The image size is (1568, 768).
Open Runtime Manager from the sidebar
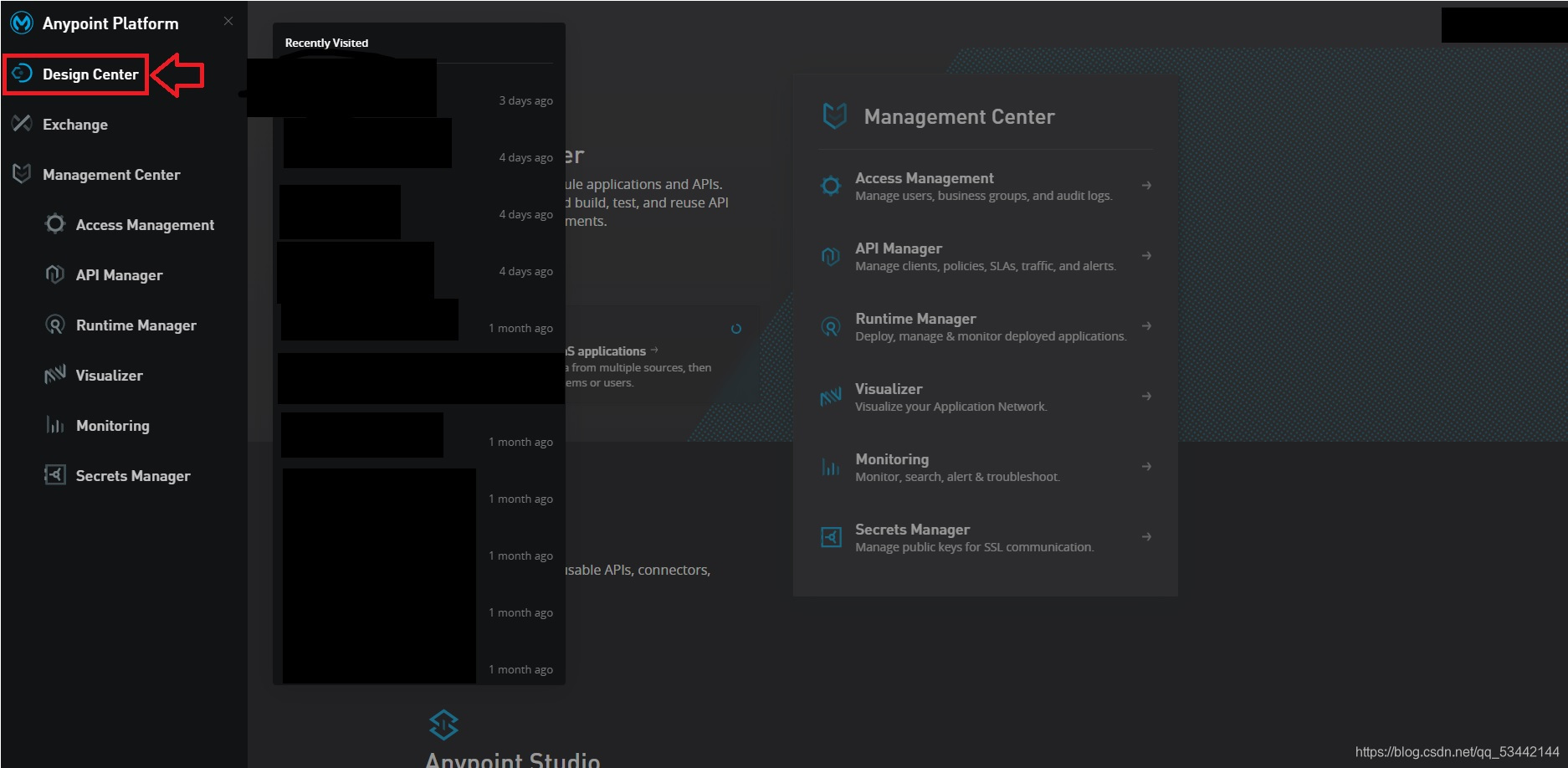136,325
